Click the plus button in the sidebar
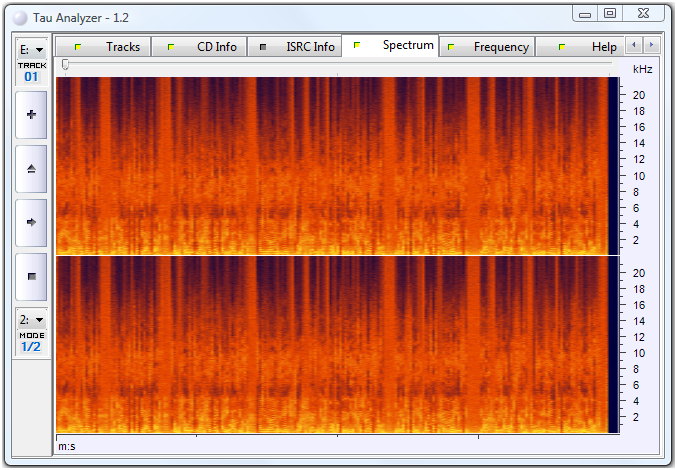This screenshot has width=677, height=470. tap(30, 115)
